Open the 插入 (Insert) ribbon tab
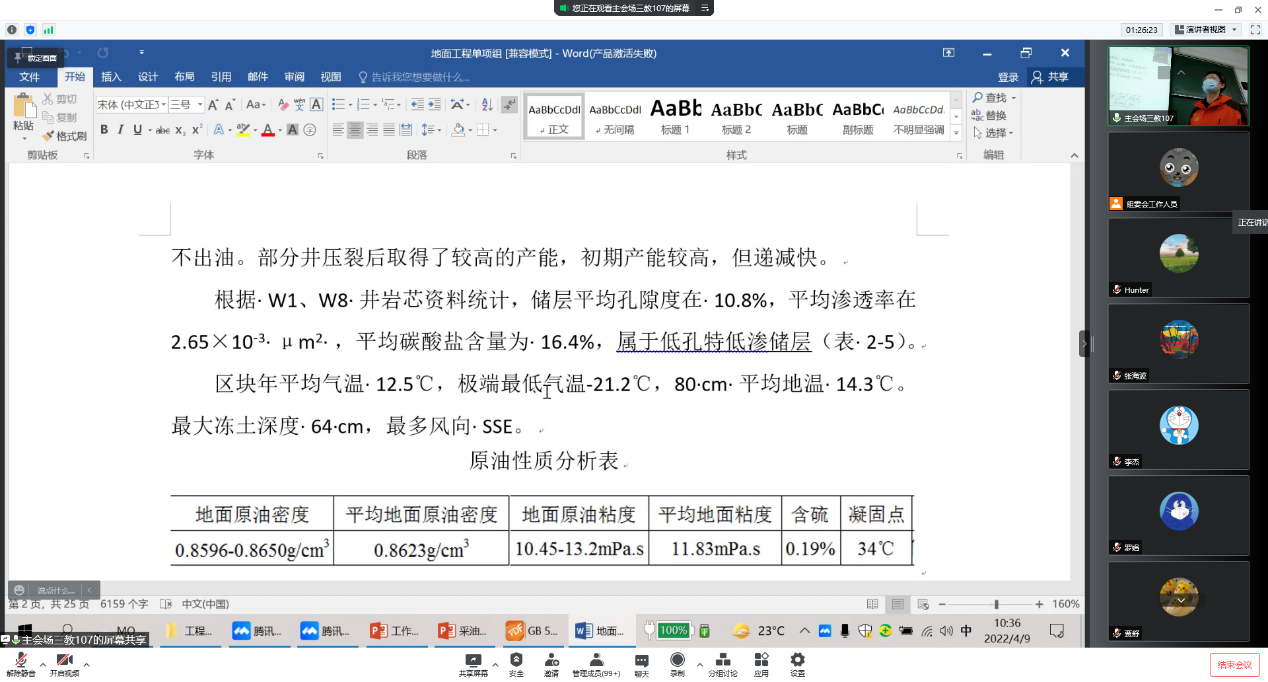This screenshot has height=682, width=1268. pos(111,77)
